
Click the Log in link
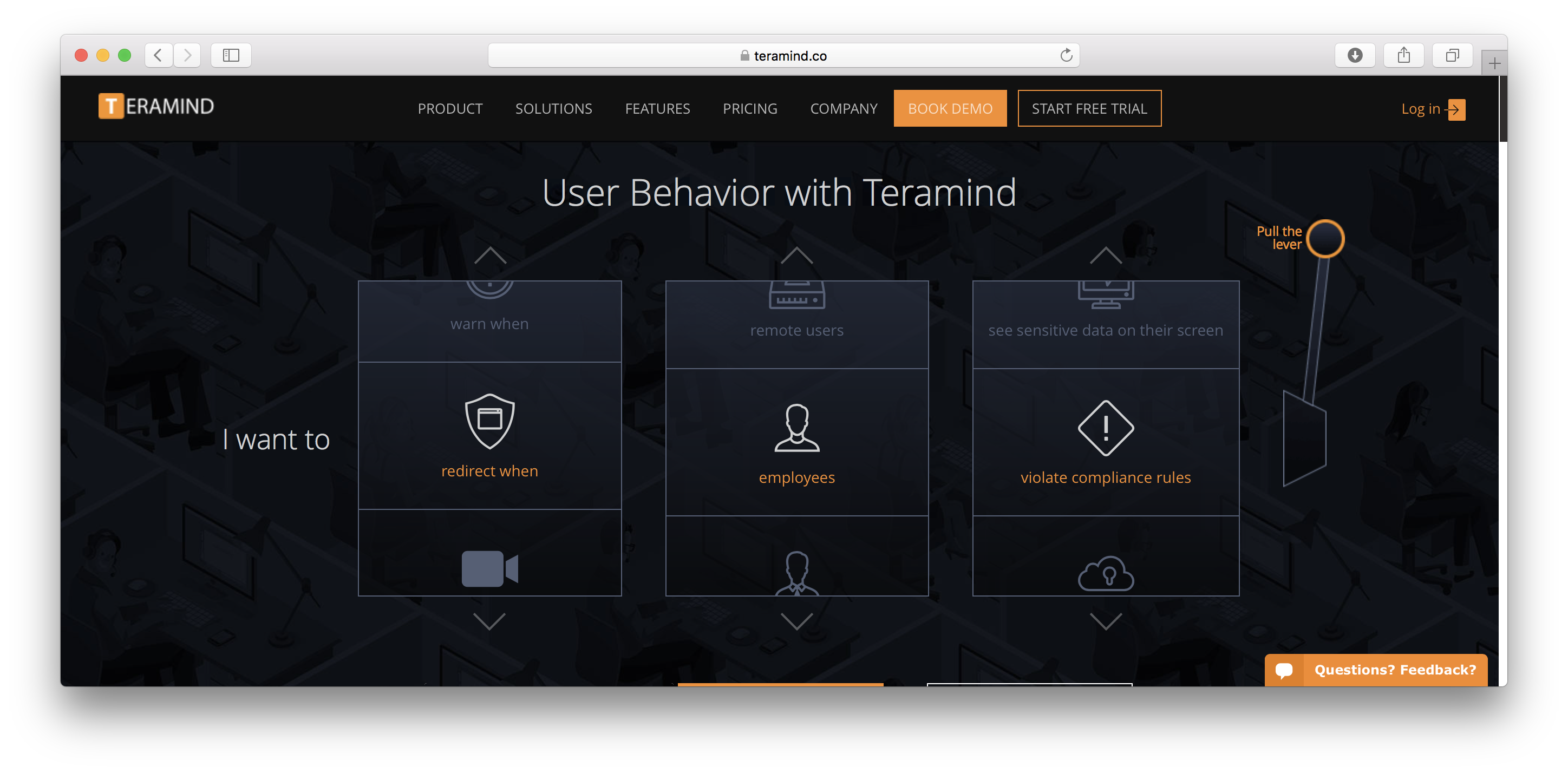coord(1420,109)
